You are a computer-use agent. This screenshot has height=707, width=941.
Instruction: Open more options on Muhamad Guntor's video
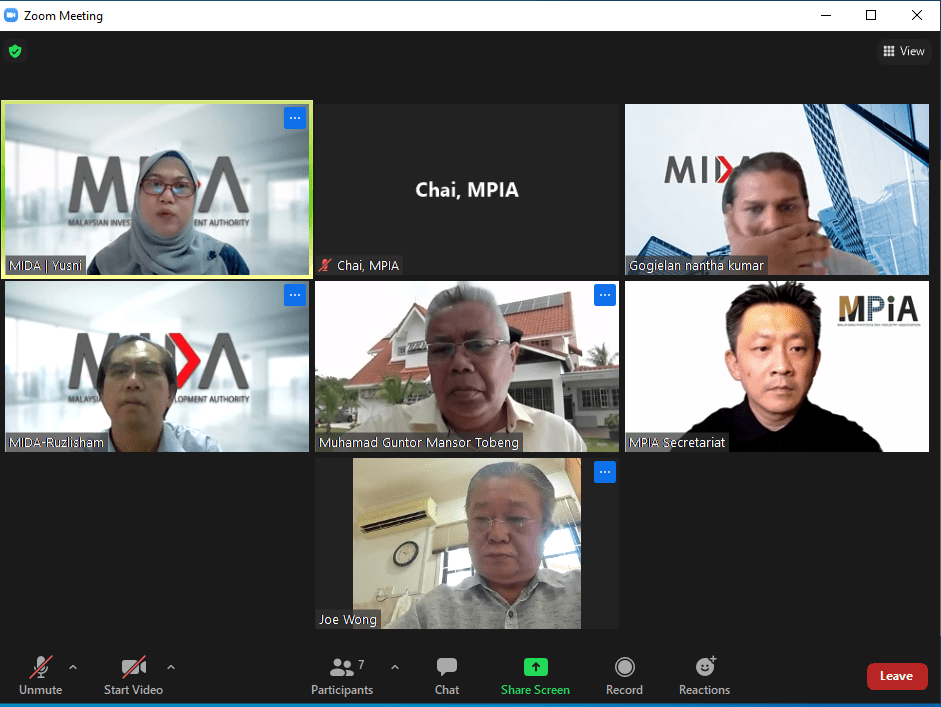[x=604, y=295]
